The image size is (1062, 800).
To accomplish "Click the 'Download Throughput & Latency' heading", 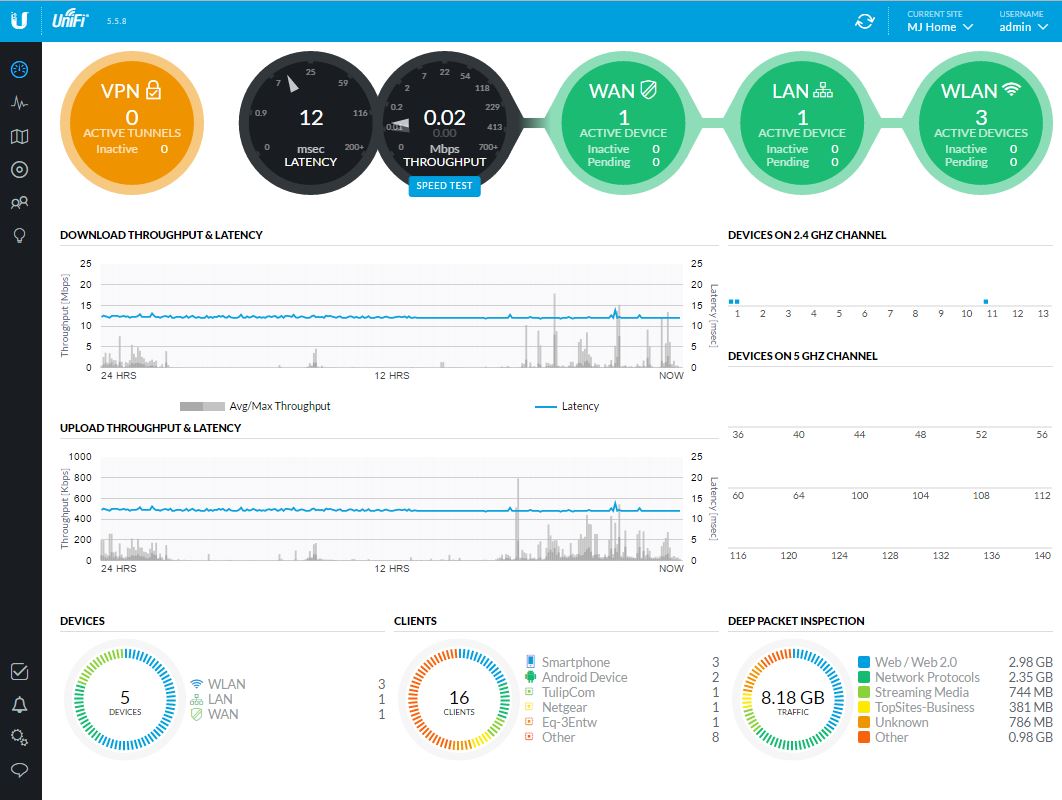I will coord(161,235).
